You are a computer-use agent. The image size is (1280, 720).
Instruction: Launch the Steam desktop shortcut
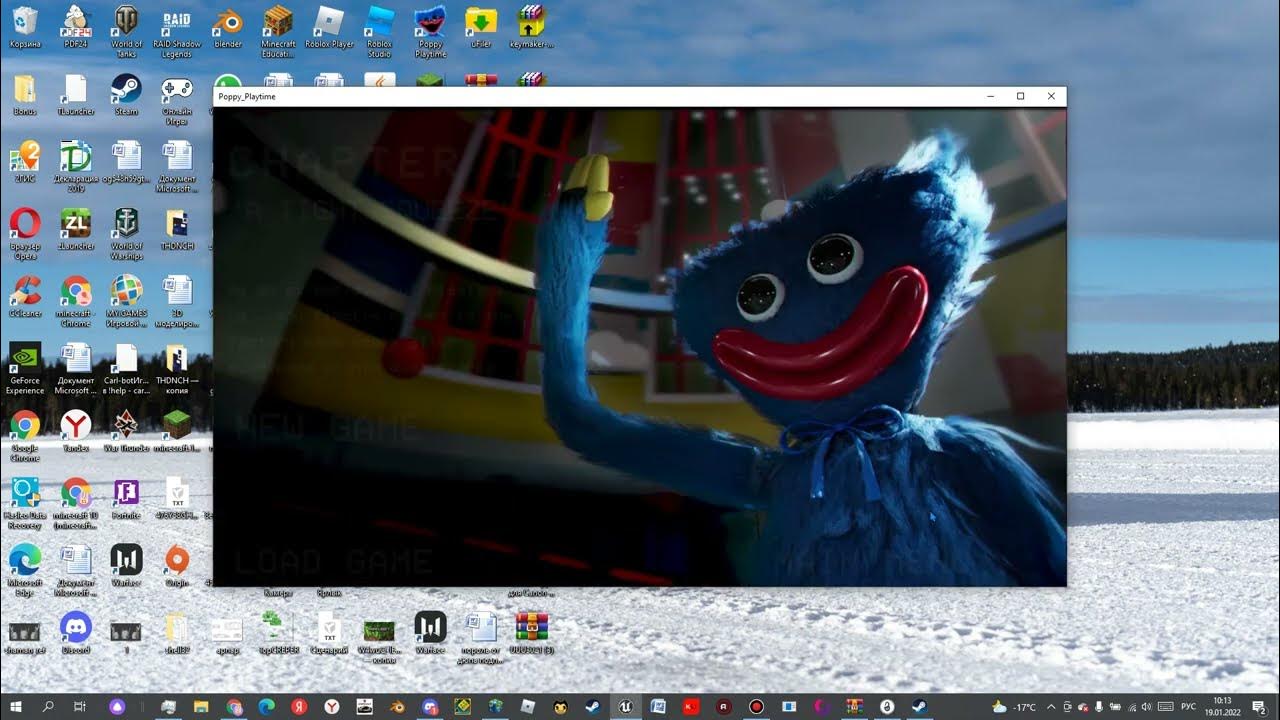pos(127,95)
